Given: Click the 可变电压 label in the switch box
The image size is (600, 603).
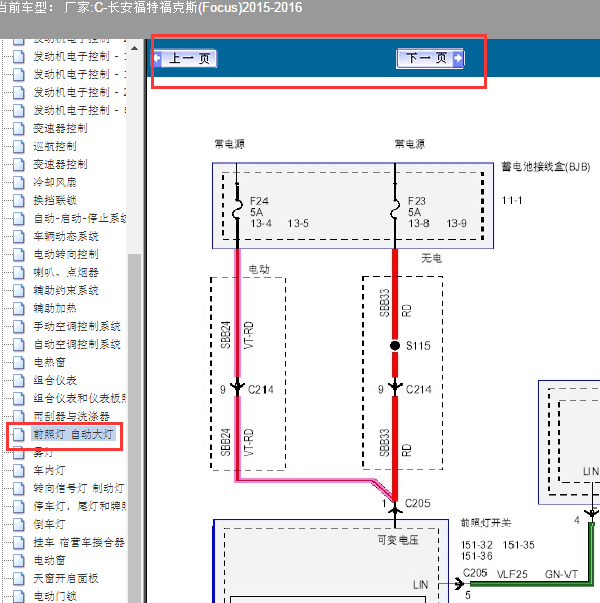Looking at the screenshot, I should pyautogui.click(x=398, y=540).
